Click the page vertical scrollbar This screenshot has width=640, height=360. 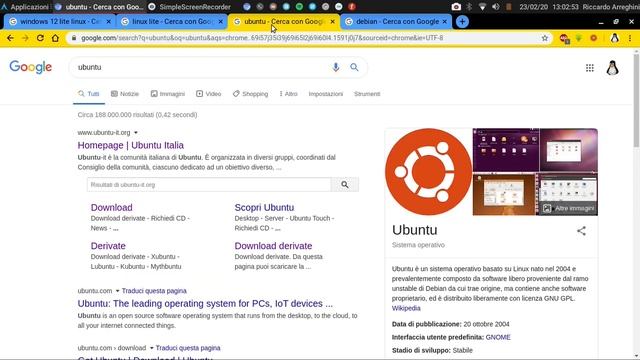click(636, 100)
